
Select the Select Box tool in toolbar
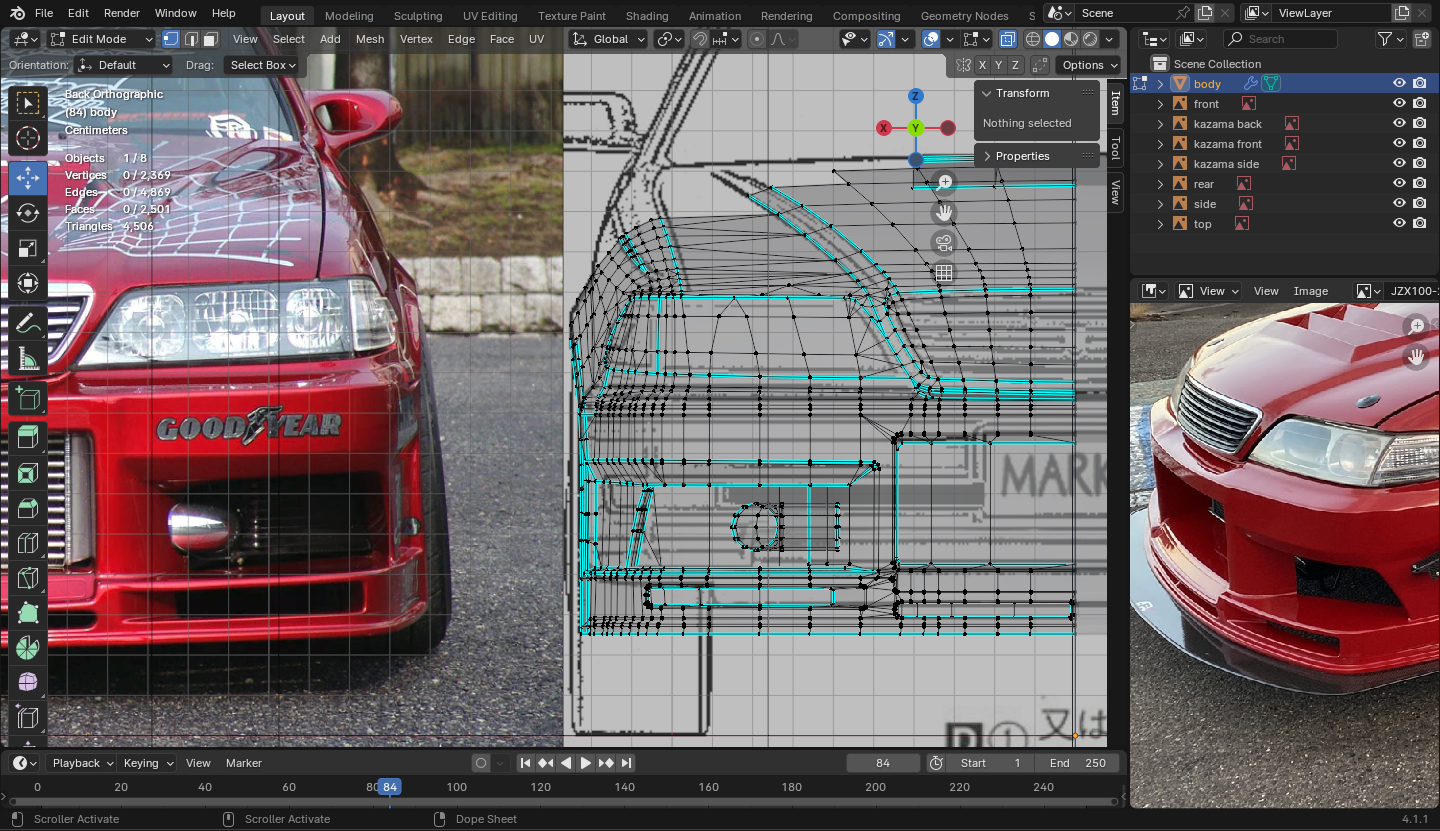[28, 103]
